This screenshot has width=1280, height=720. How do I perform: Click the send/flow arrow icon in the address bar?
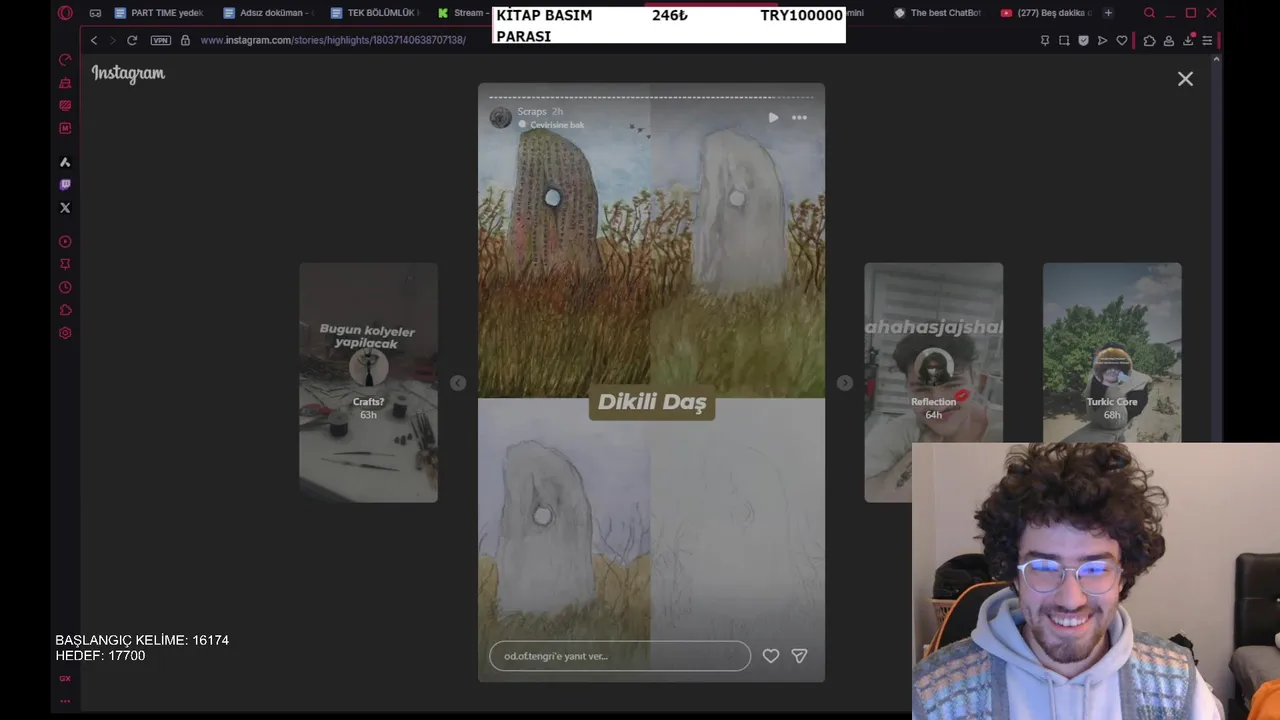1102,40
